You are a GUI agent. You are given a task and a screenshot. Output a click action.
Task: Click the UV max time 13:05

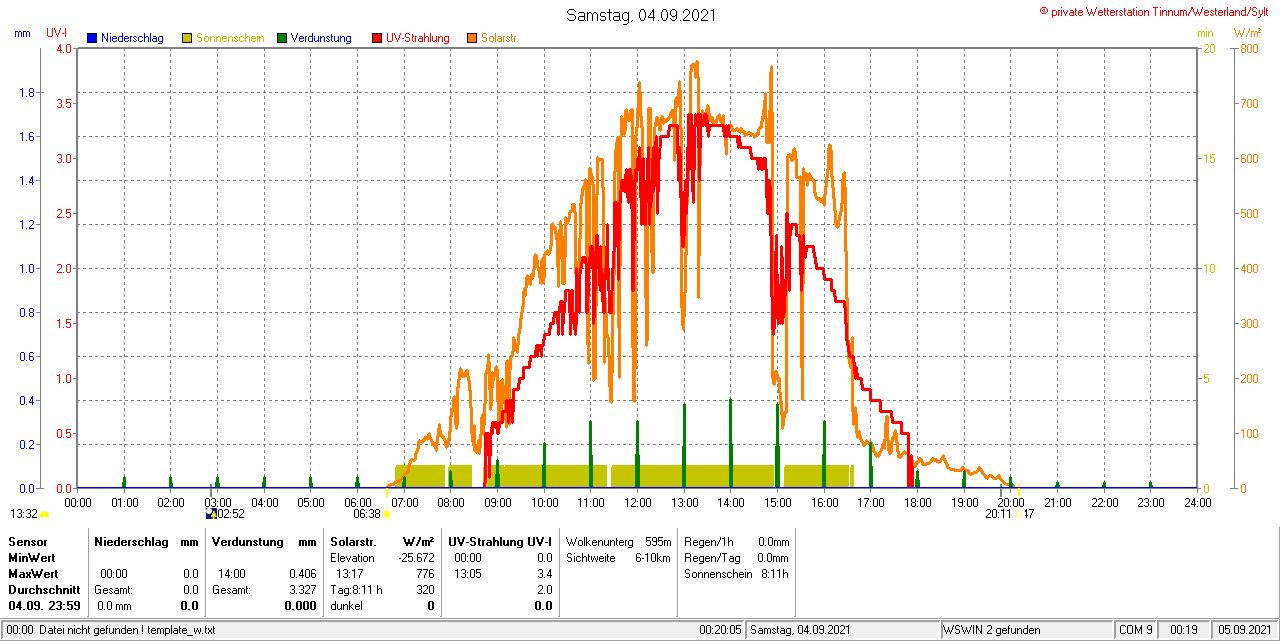click(468, 574)
